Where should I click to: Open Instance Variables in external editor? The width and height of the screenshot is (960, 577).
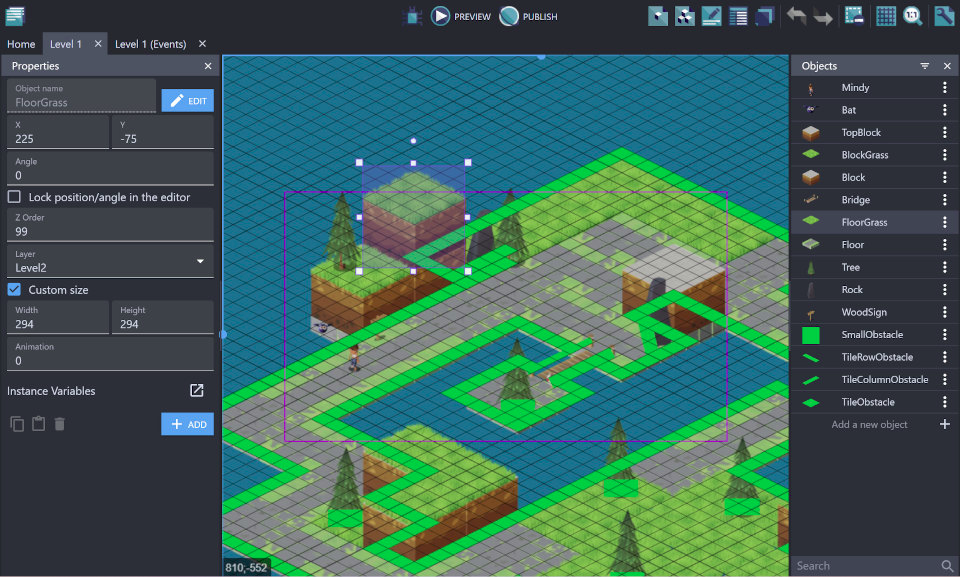pyautogui.click(x=197, y=391)
